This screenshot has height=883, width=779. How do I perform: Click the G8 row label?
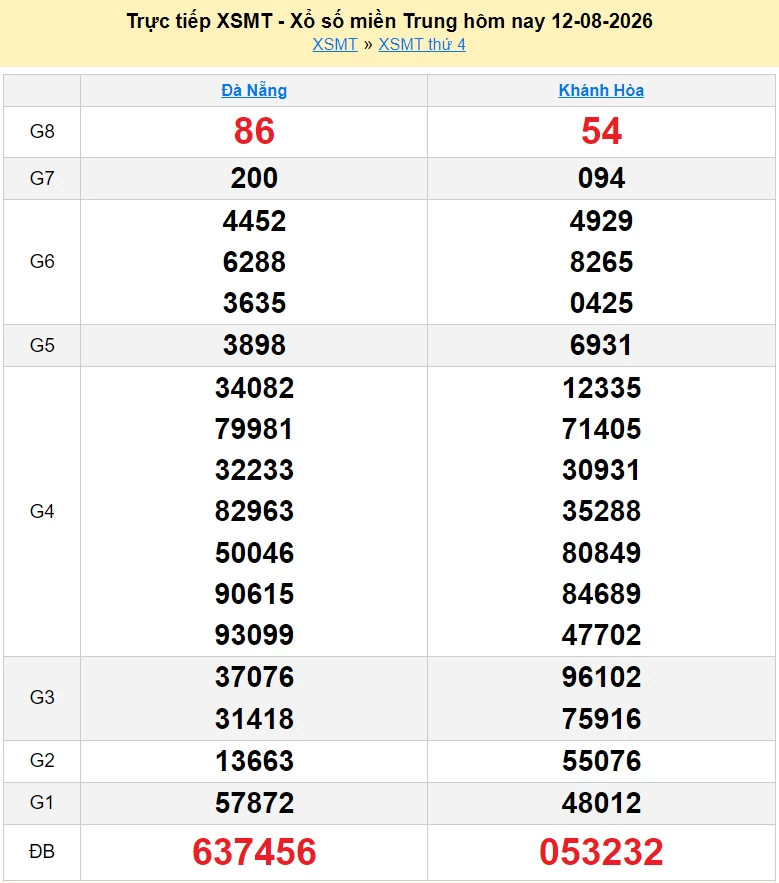point(42,131)
